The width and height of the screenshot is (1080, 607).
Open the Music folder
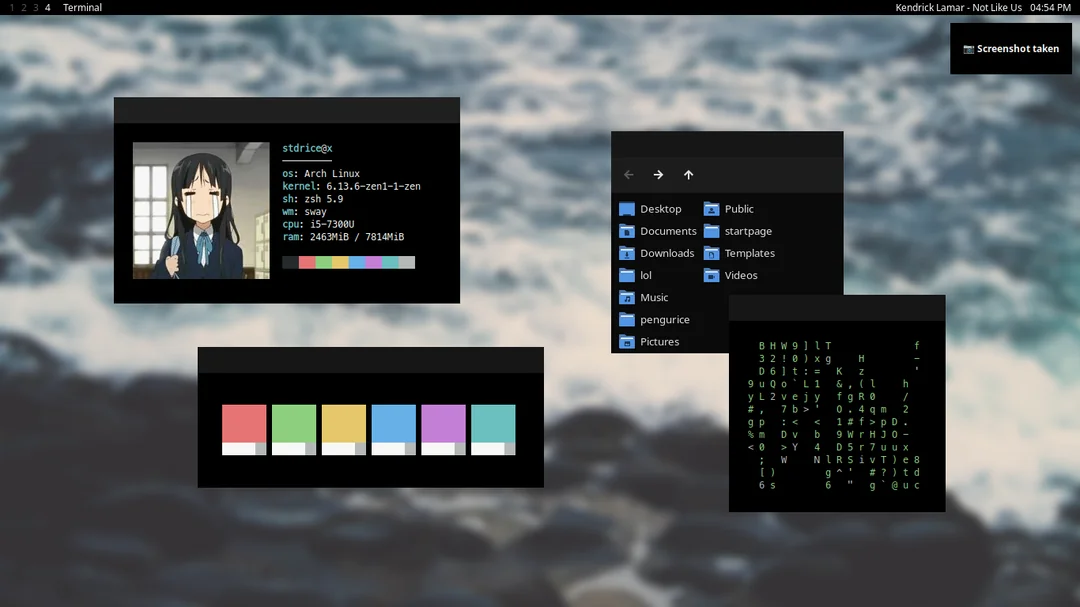(643, 297)
